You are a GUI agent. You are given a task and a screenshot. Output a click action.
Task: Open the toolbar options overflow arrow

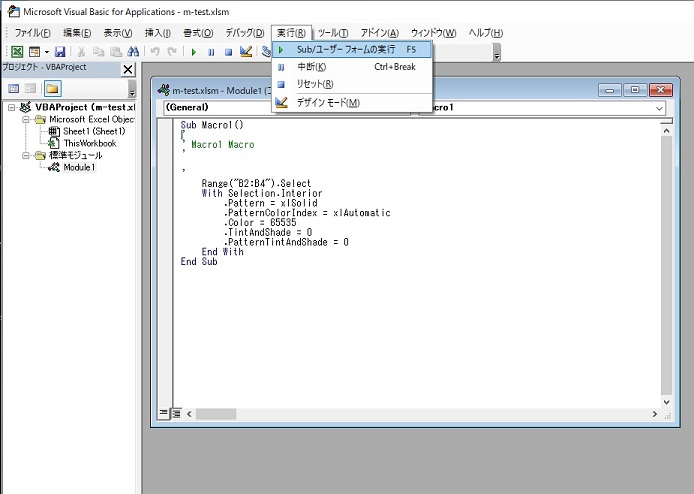pos(497,55)
